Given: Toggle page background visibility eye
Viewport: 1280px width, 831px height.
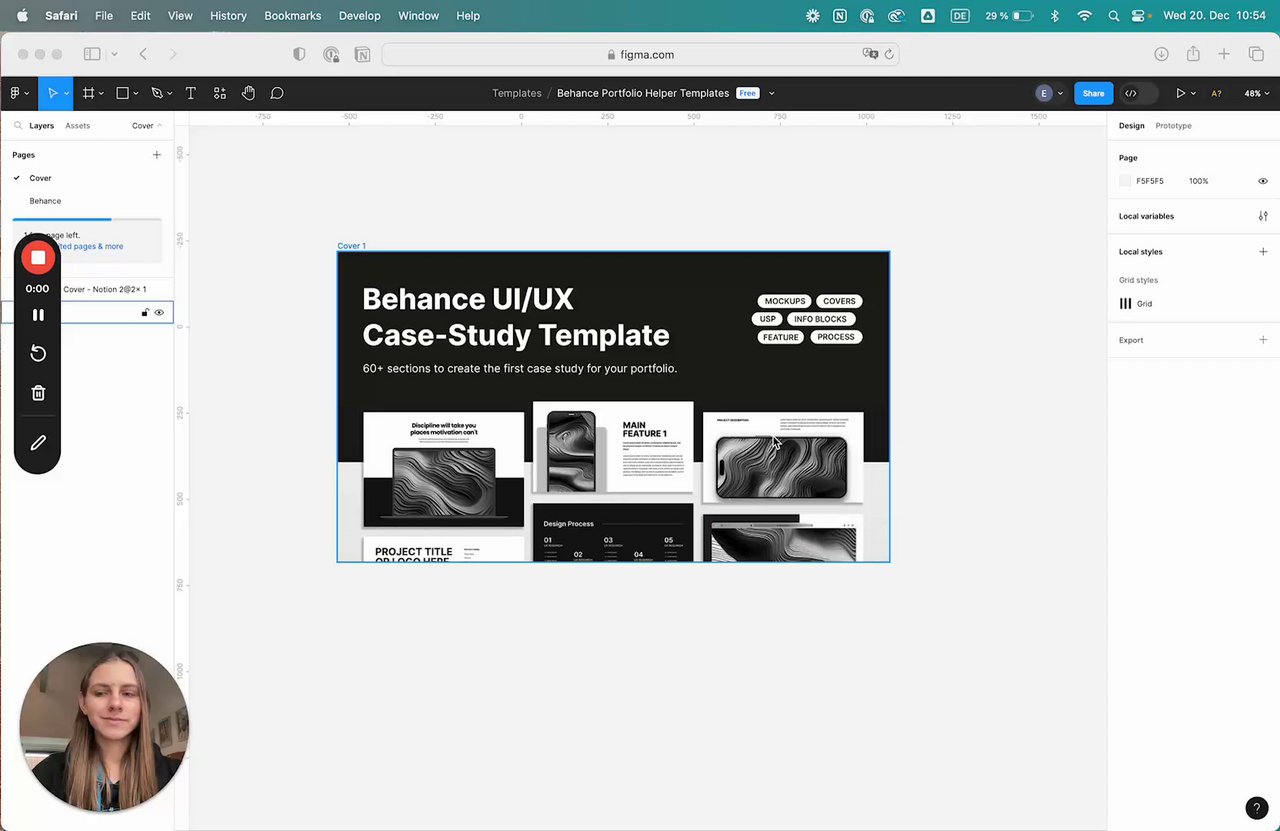Looking at the screenshot, I should click(1263, 181).
